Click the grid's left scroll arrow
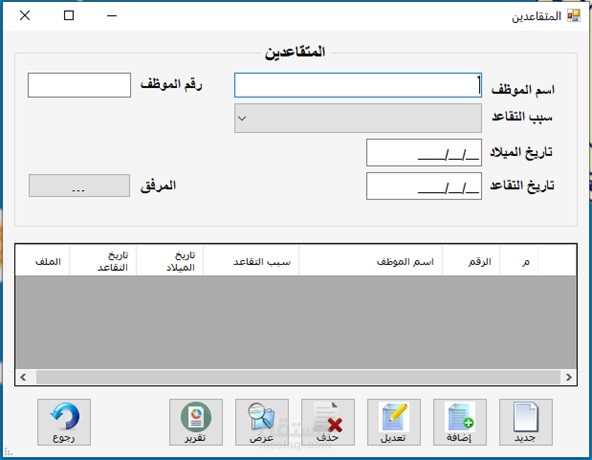This screenshot has height=460, width=592. coord(23,377)
